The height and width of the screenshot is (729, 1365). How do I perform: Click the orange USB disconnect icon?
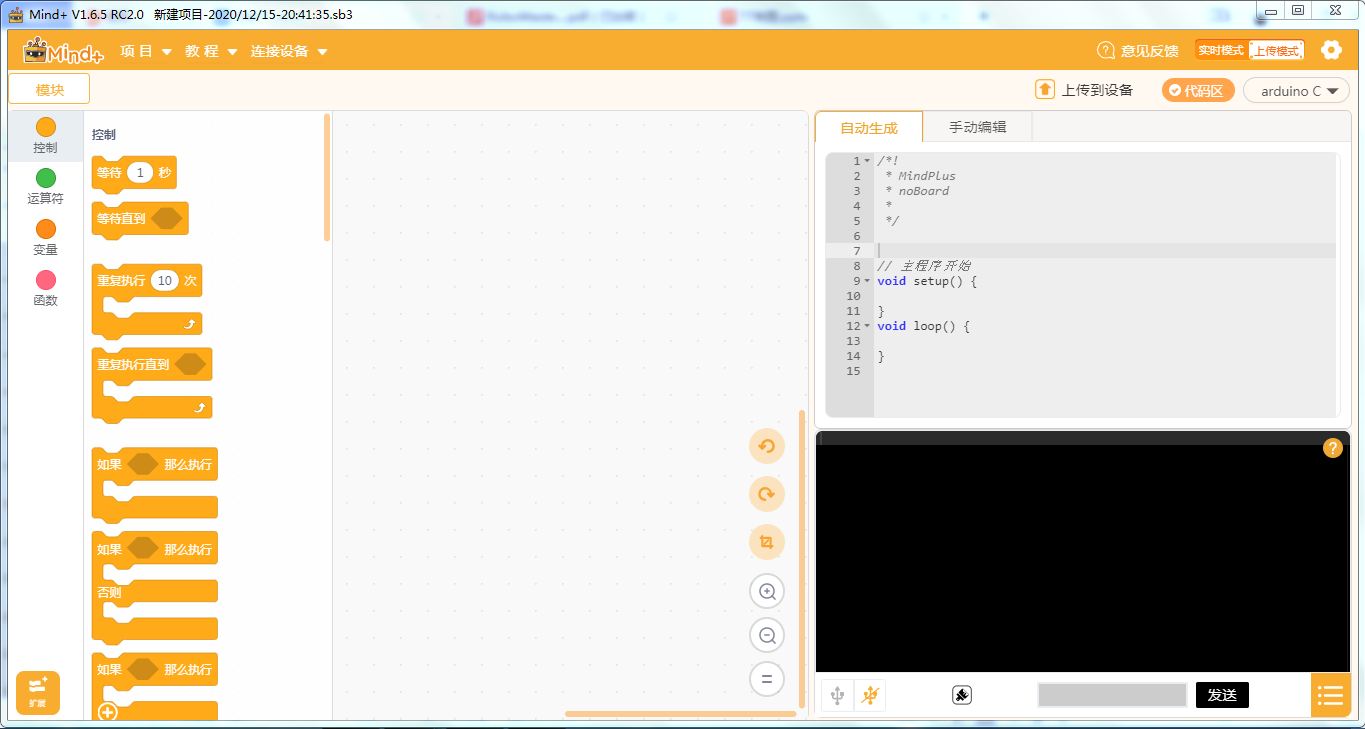tap(871, 694)
